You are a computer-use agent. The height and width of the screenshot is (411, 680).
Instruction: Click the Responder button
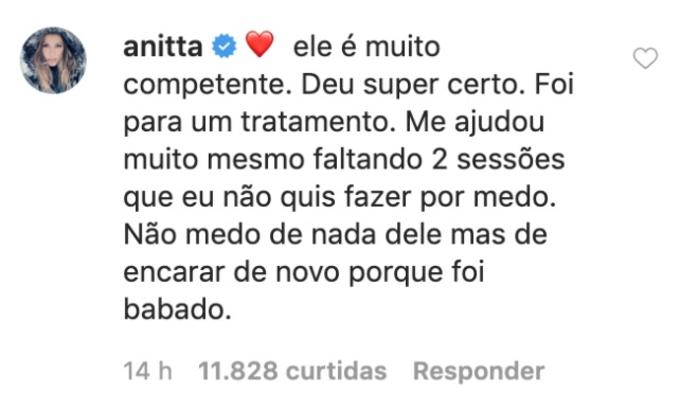[x=478, y=371]
